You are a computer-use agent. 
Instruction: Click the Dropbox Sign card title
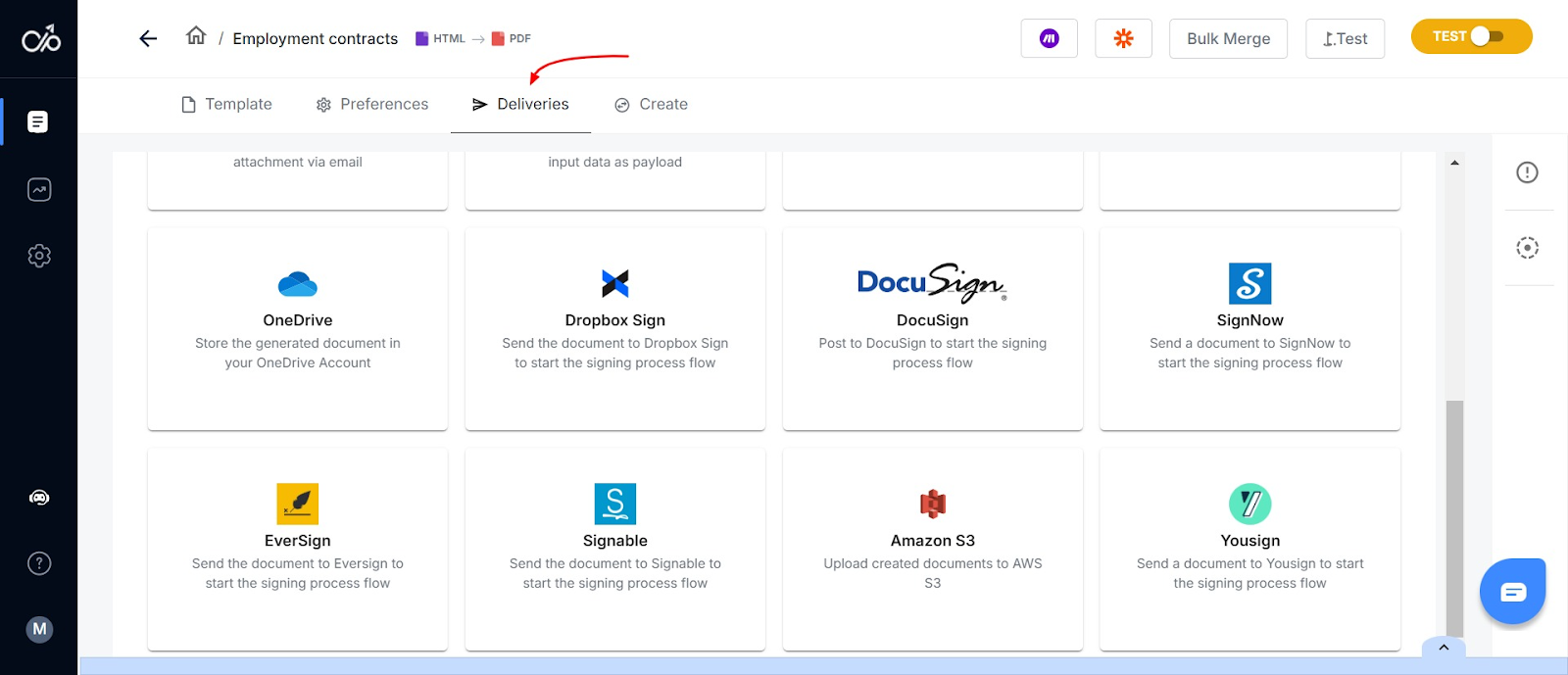(615, 320)
